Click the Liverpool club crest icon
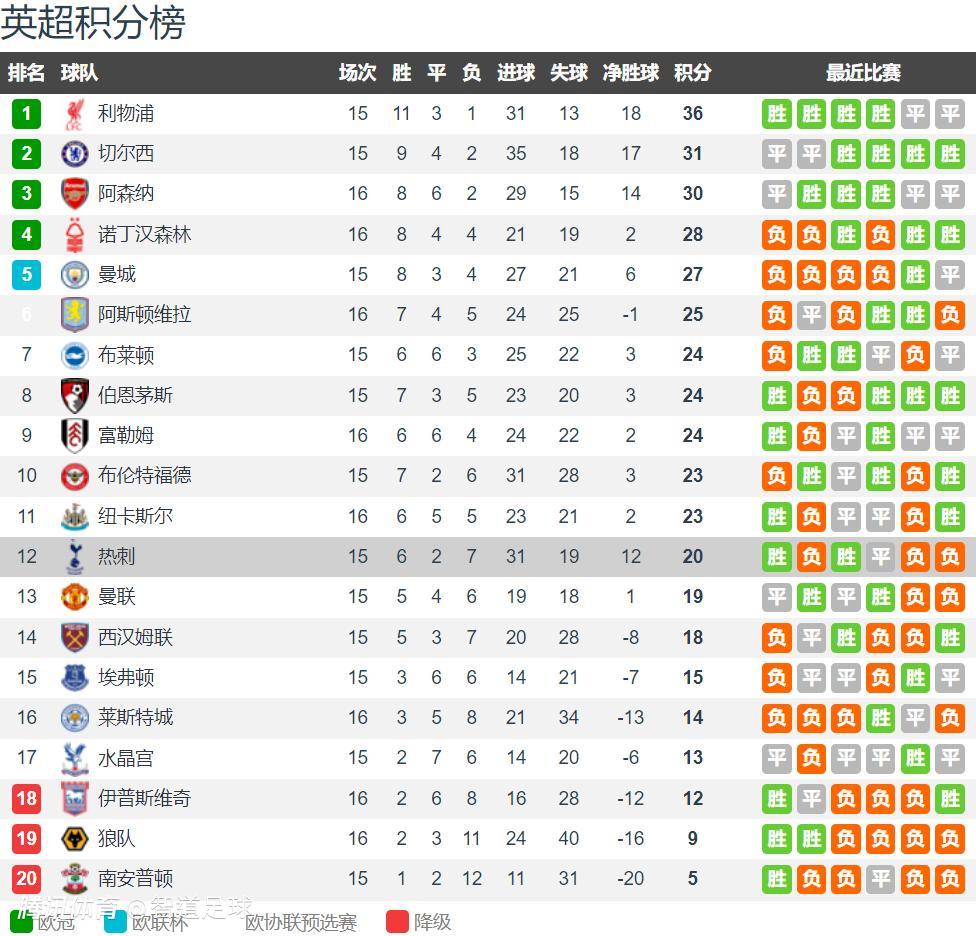This screenshot has height=936, width=976. tap(74, 114)
